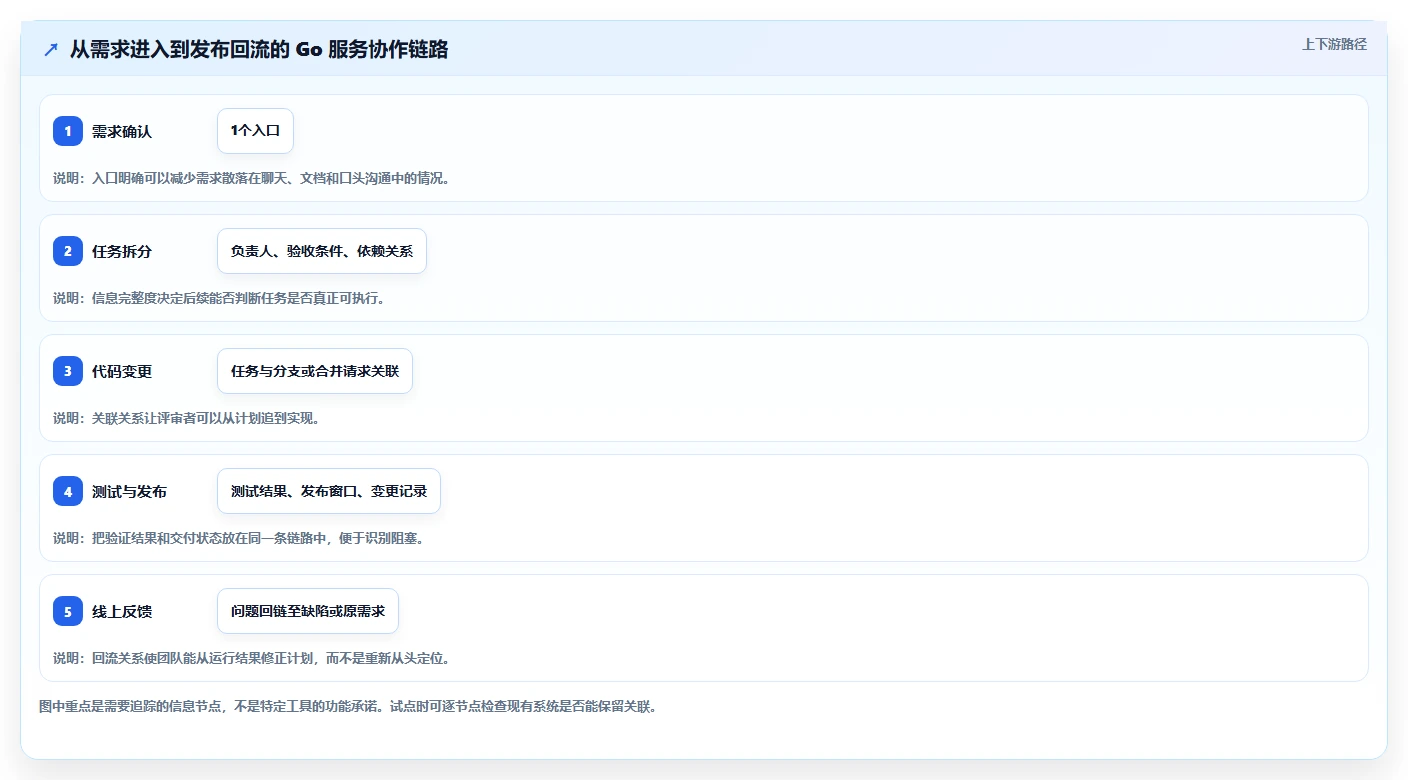The width and height of the screenshot is (1408, 780).
Task: Click the 测试结果、发布窗口、变更记录 chip
Action: click(x=329, y=491)
